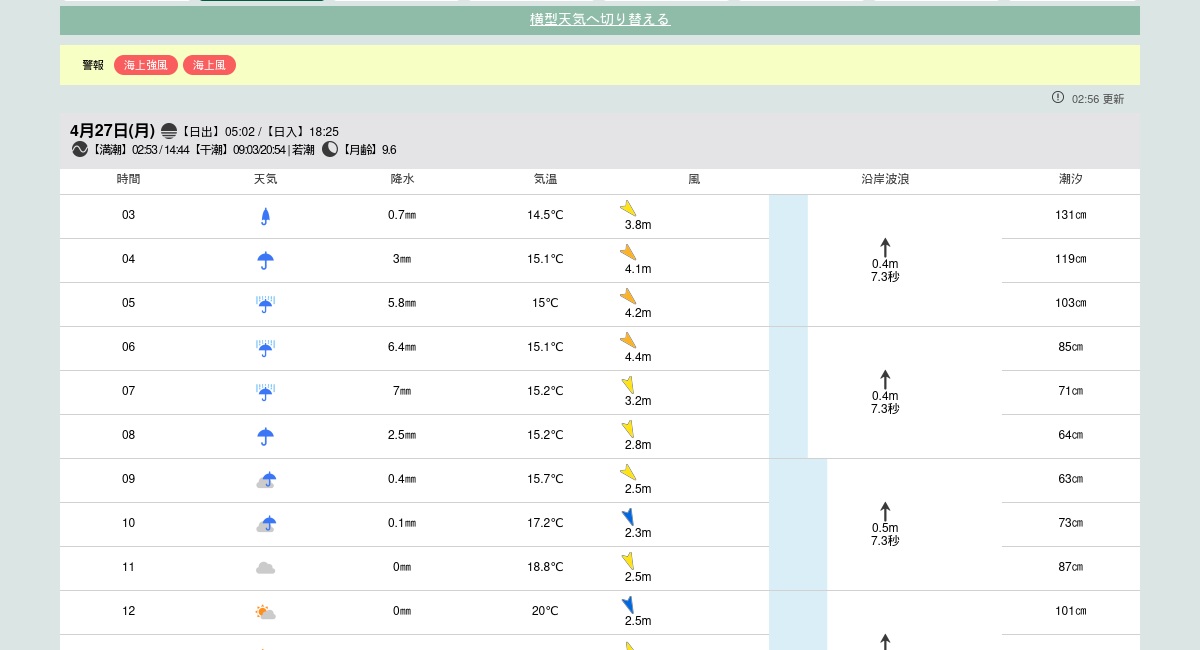The width and height of the screenshot is (1200, 650).
Task: Click the 11 hour cloud icon
Action: pyautogui.click(x=265, y=568)
